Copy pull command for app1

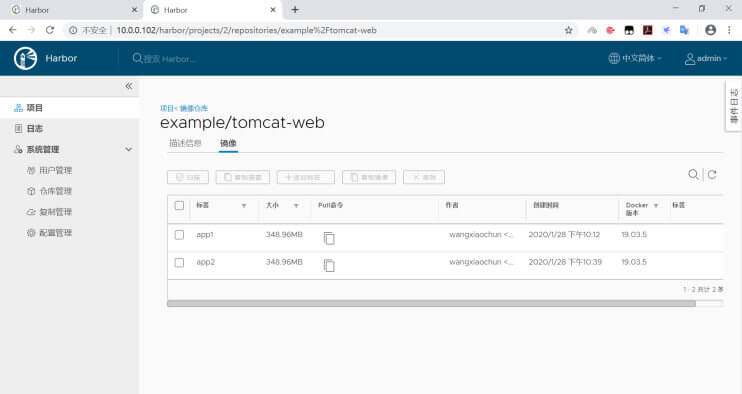329,238
